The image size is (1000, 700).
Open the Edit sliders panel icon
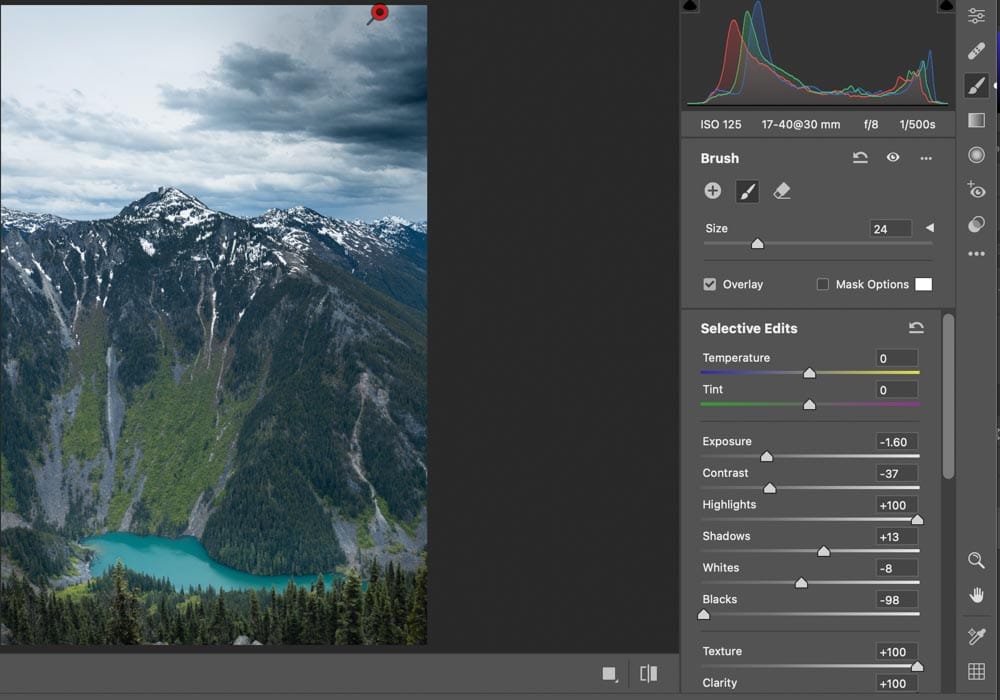click(x=977, y=16)
